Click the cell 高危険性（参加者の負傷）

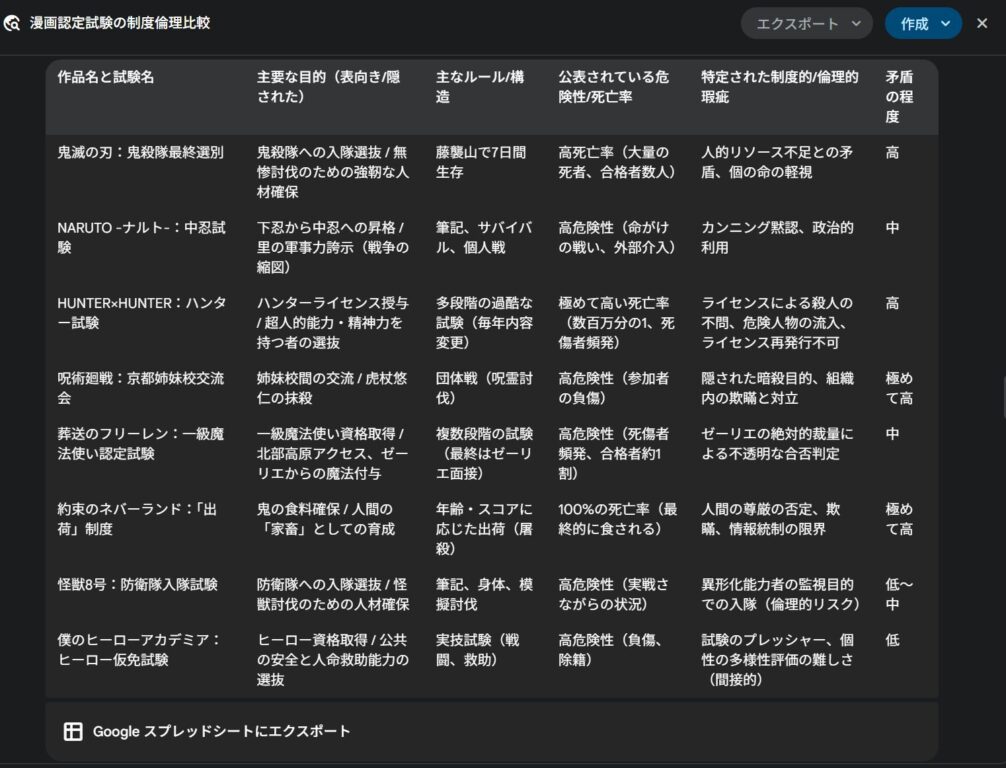[613, 388]
